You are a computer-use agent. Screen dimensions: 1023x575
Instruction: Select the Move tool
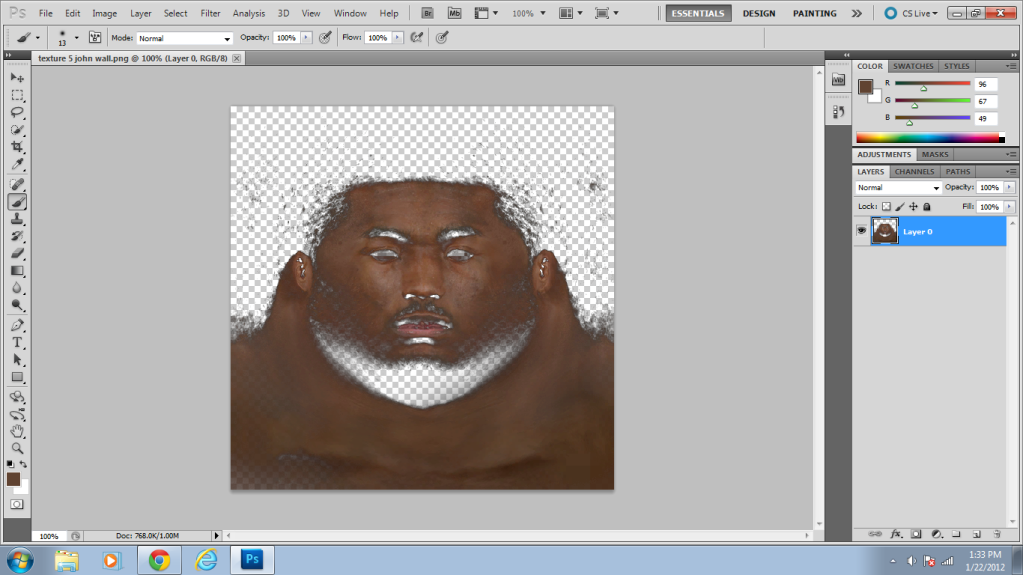pos(17,78)
